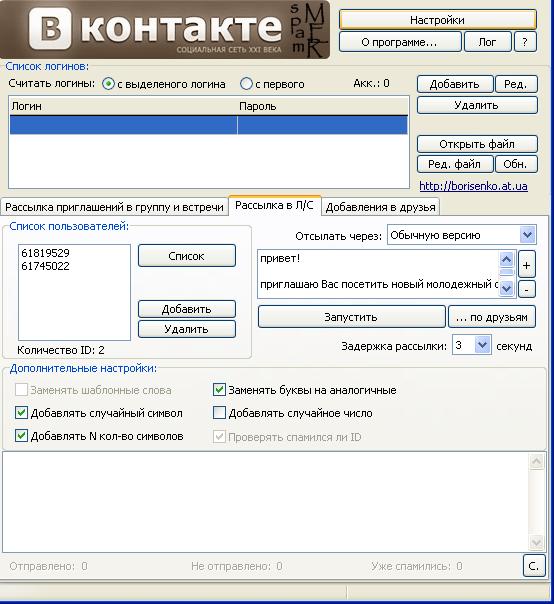Click the question mark help button

point(525,42)
